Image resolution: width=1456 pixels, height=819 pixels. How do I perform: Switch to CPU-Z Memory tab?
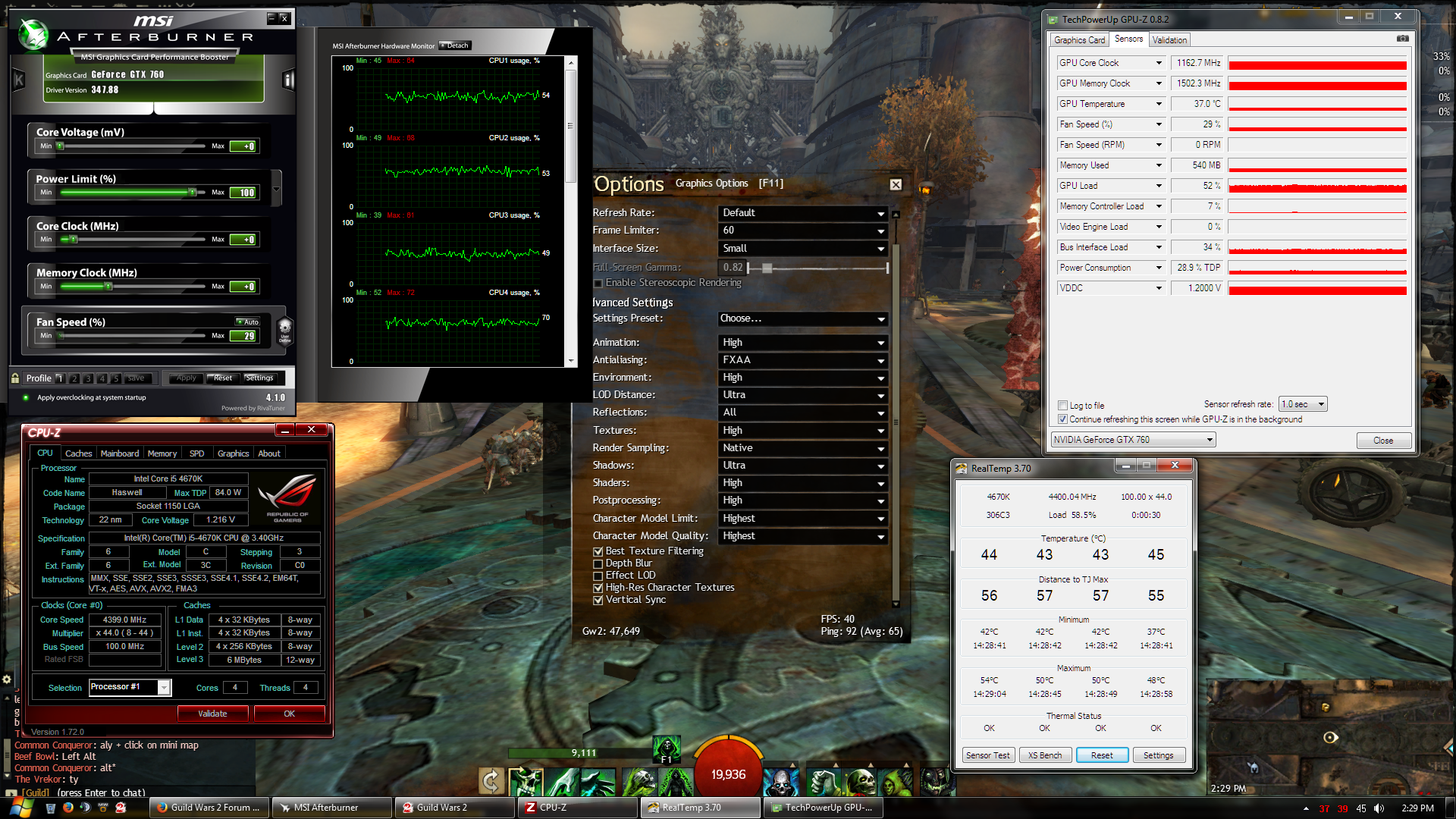pyautogui.click(x=162, y=453)
